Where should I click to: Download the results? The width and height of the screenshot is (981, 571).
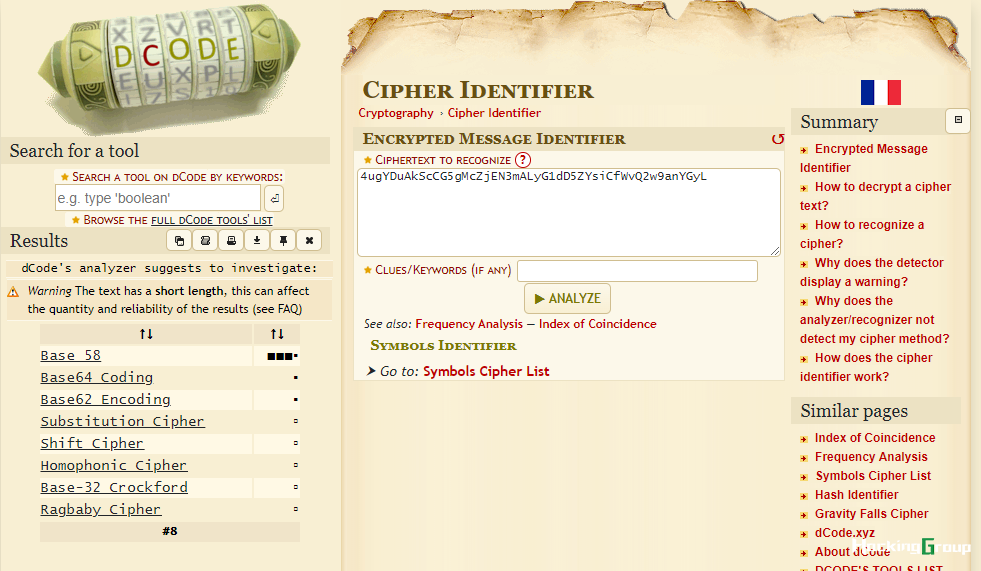pyautogui.click(x=257, y=241)
